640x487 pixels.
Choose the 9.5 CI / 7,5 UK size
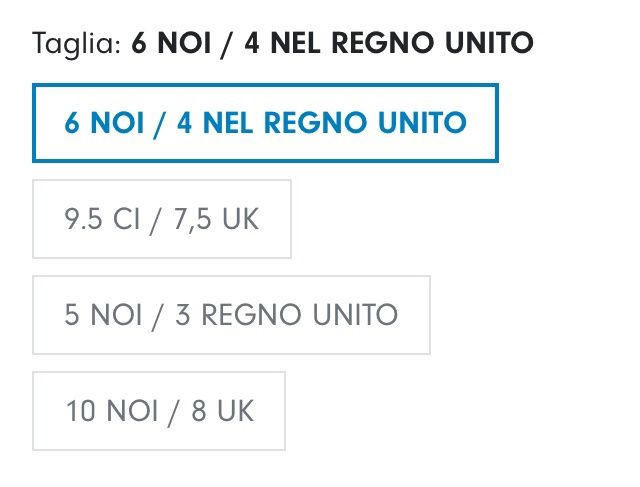point(162,219)
